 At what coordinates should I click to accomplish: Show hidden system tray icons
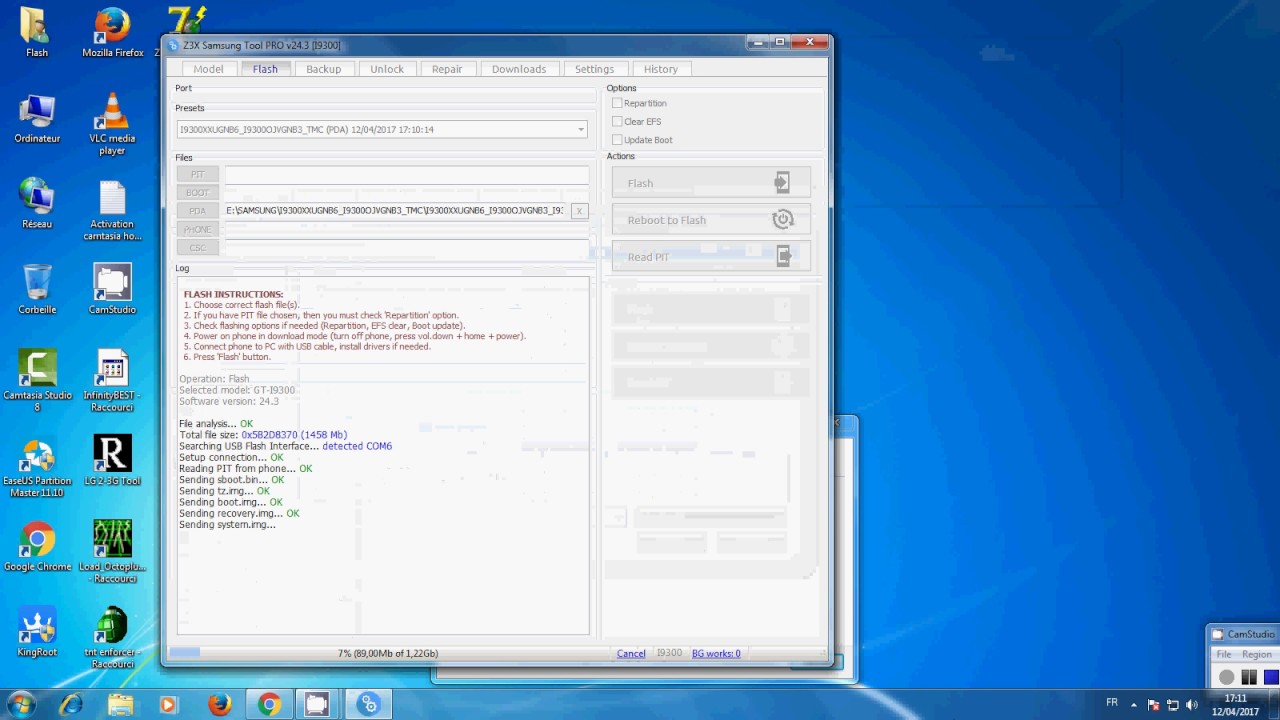1134,705
